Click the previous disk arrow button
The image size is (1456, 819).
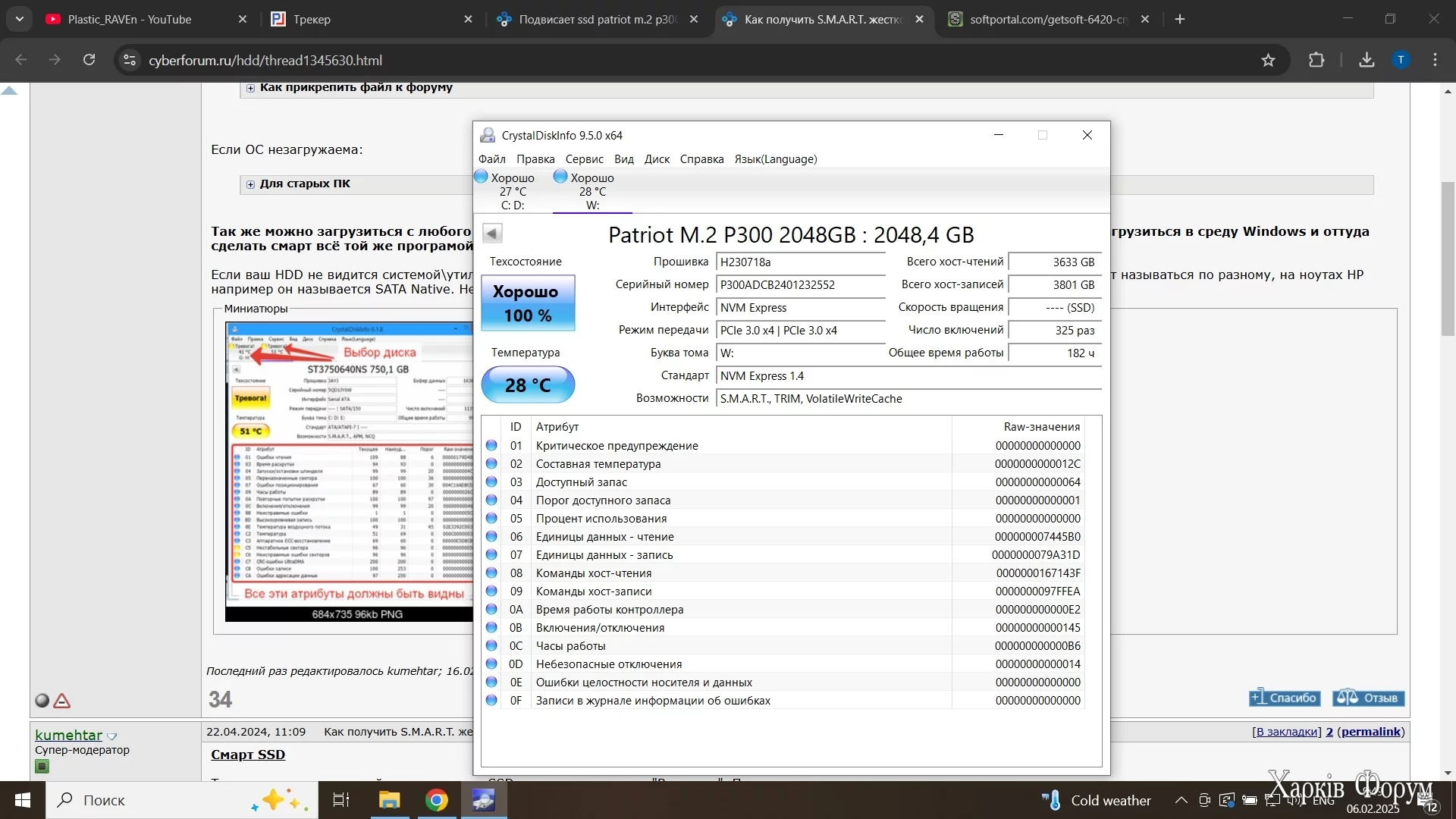coord(492,234)
